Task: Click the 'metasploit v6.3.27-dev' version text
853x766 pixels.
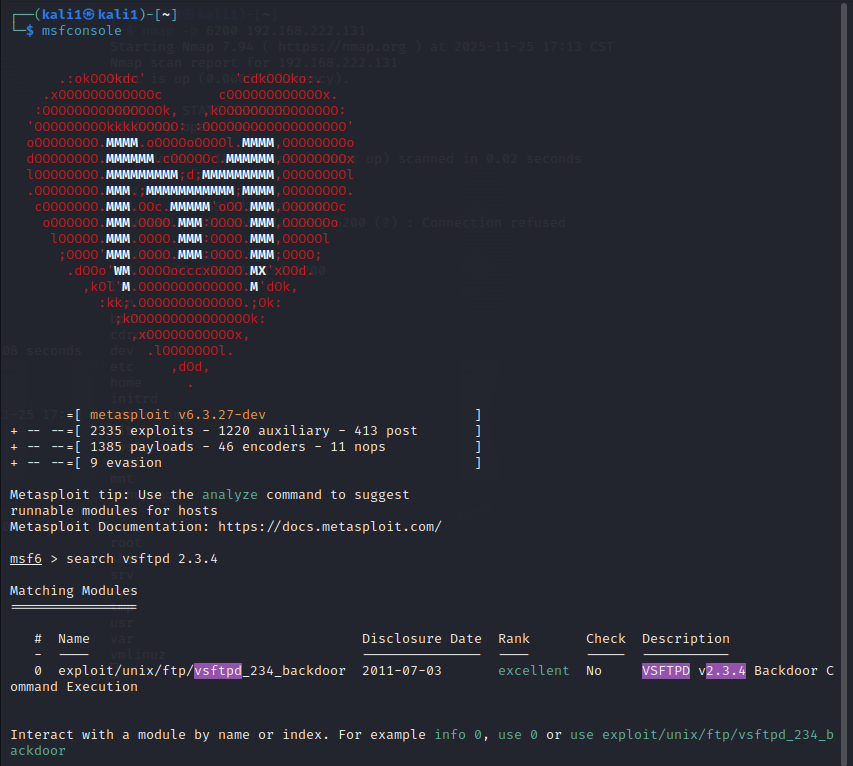Action: click(x=177, y=415)
